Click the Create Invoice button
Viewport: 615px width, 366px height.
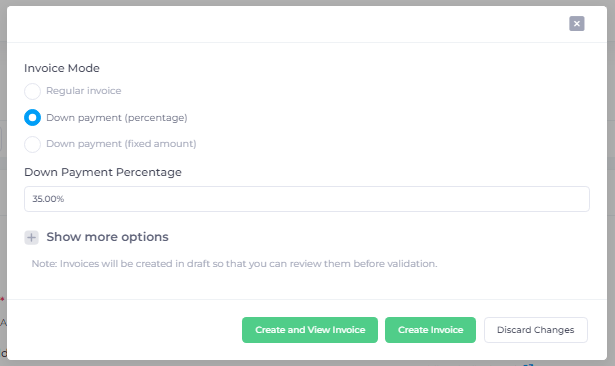point(430,330)
